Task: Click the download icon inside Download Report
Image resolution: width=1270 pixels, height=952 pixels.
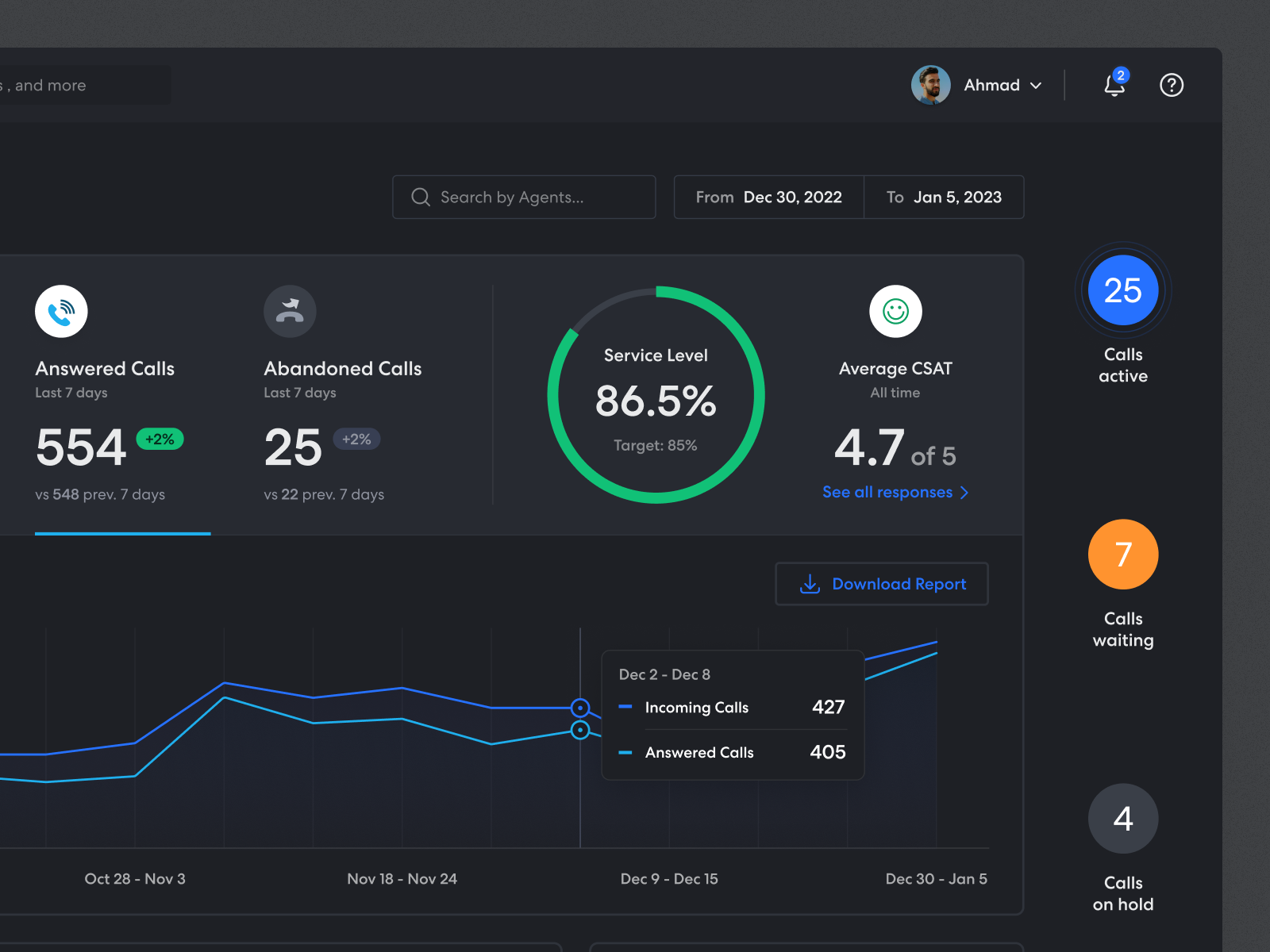Action: pos(810,584)
